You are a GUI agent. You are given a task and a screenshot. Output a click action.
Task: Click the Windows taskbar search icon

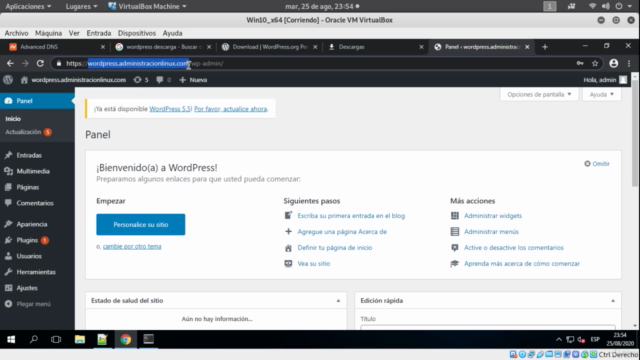pos(34,339)
